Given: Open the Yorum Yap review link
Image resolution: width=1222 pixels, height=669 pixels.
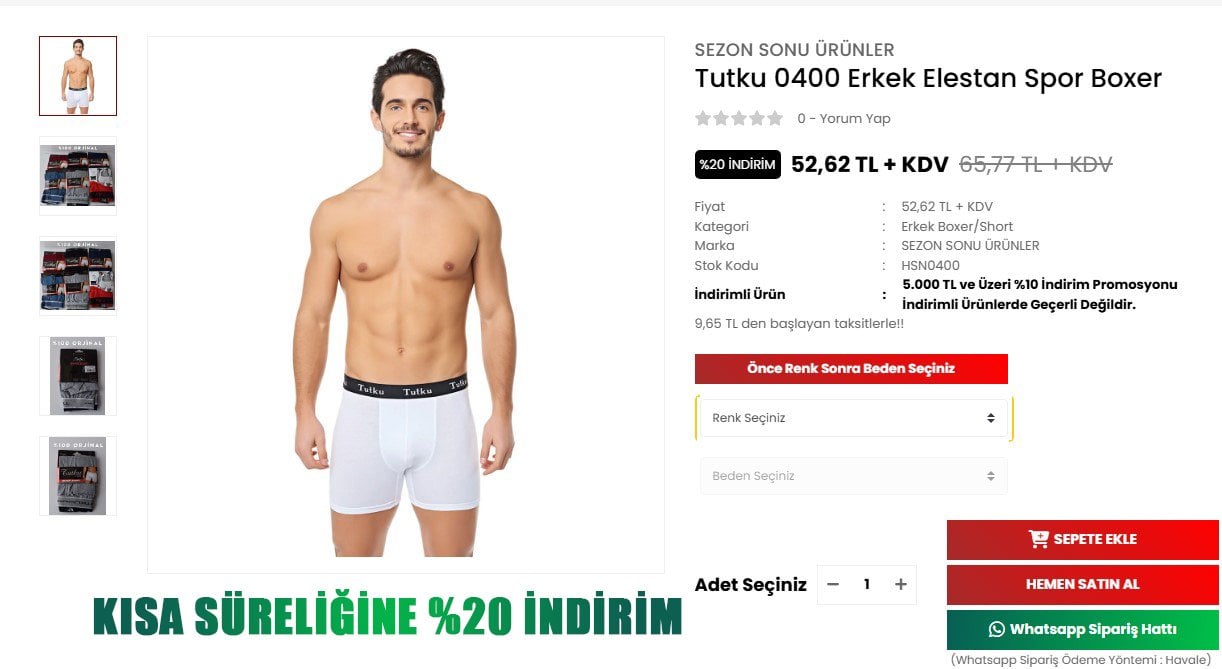Looking at the screenshot, I should pyautogui.click(x=855, y=118).
